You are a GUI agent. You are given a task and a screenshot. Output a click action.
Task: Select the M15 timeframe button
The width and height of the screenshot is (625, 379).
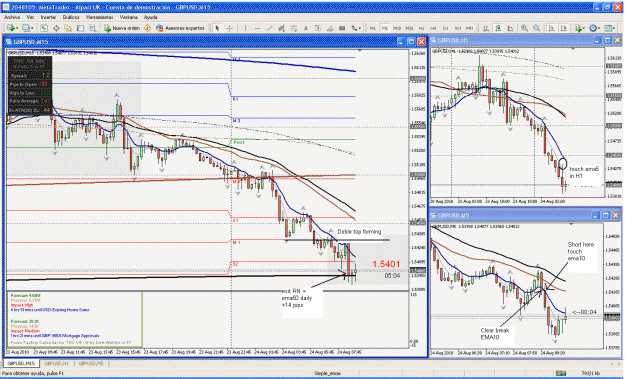tap(397, 28)
